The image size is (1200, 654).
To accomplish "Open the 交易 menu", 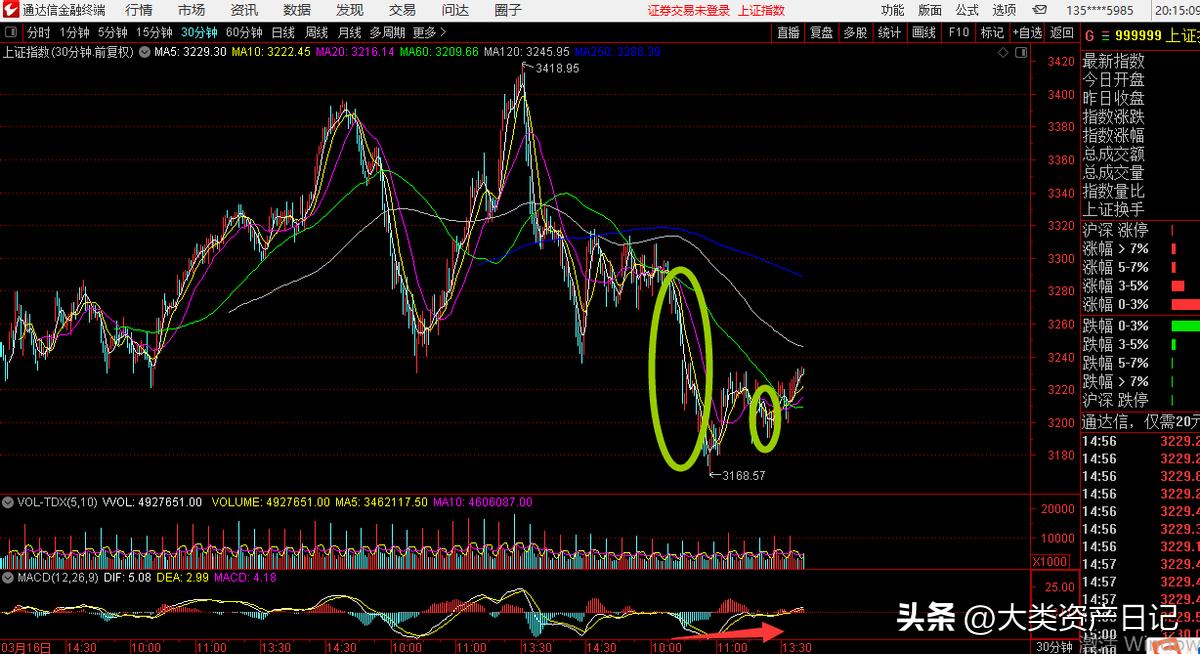I will (x=403, y=10).
